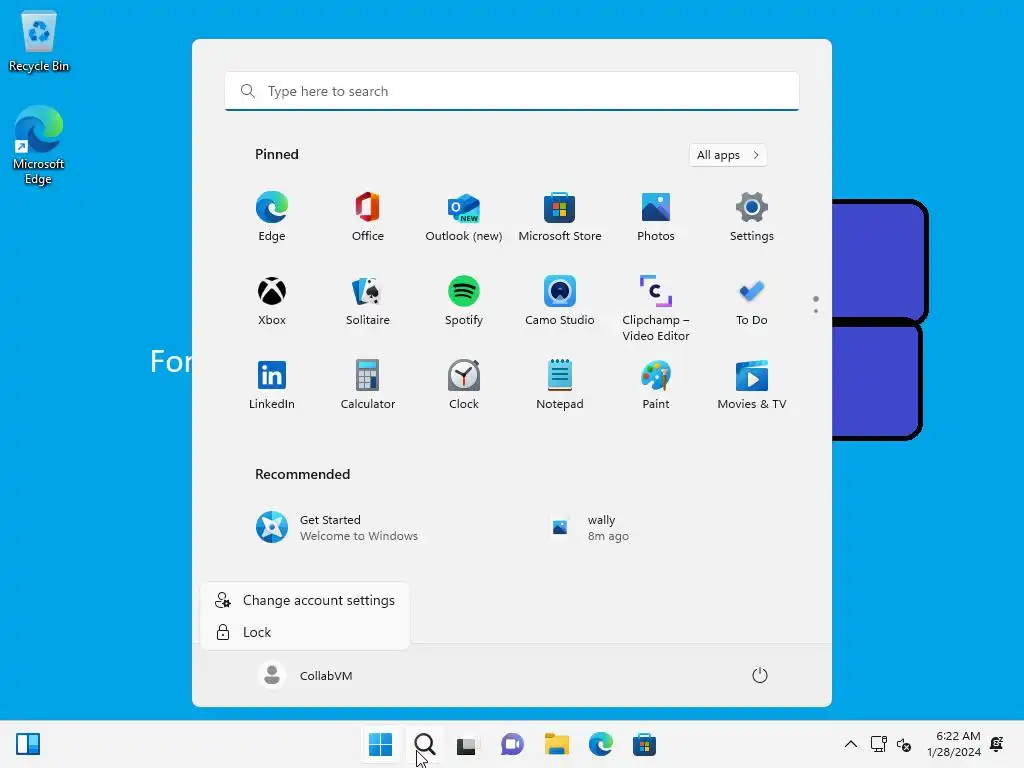
Task: Choose Lock from the account menu
Action: coord(305,632)
